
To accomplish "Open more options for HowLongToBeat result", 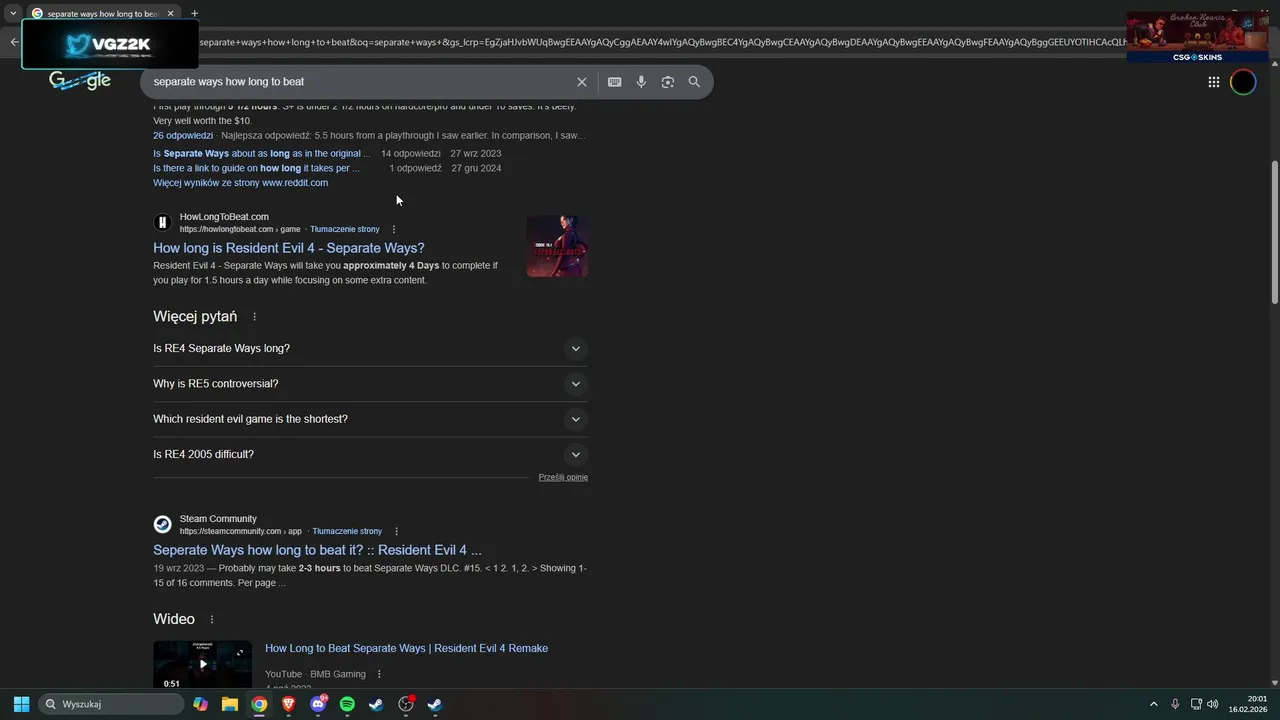I will click(x=394, y=229).
